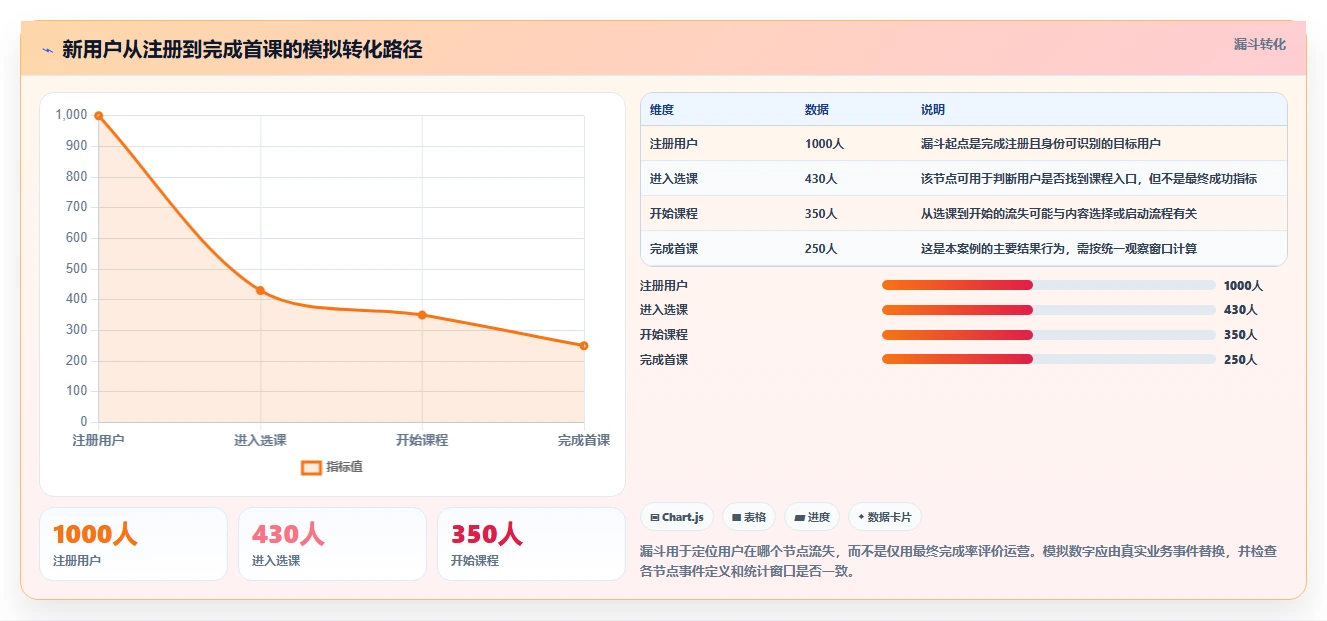
Task: Click the 1000人 value beside the progress bar
Action: pos(1244,286)
